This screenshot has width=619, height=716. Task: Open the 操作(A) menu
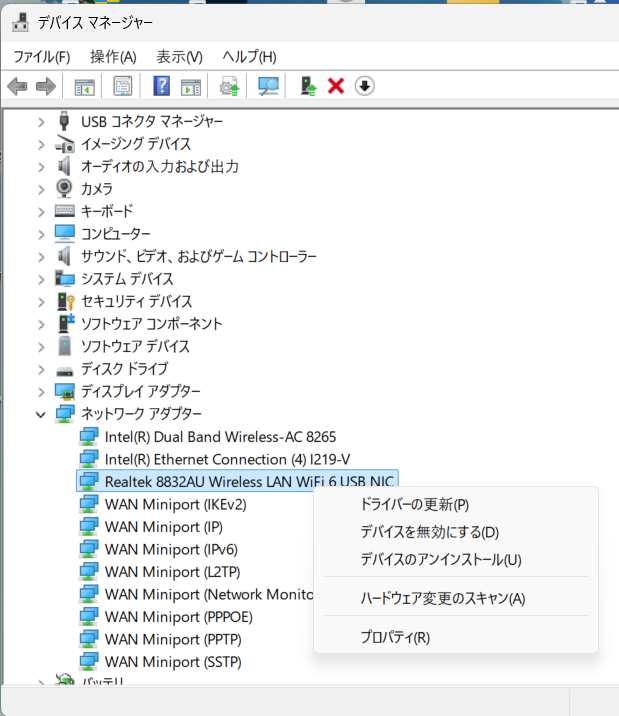113,57
